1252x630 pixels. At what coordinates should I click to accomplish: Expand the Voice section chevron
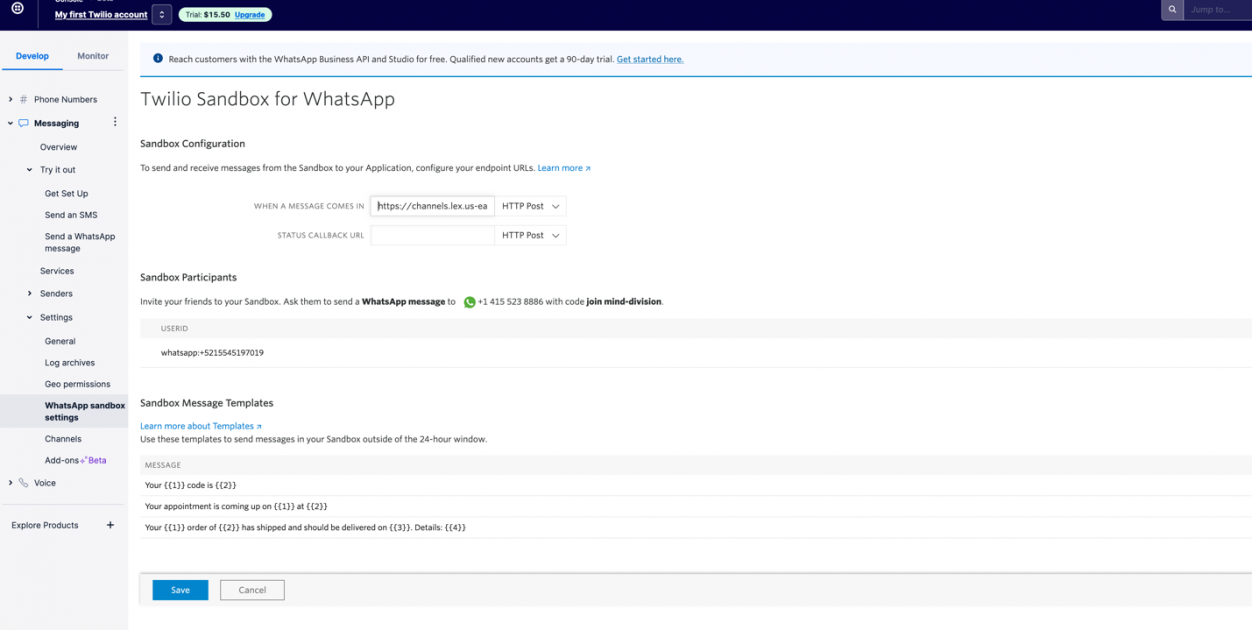(x=11, y=483)
